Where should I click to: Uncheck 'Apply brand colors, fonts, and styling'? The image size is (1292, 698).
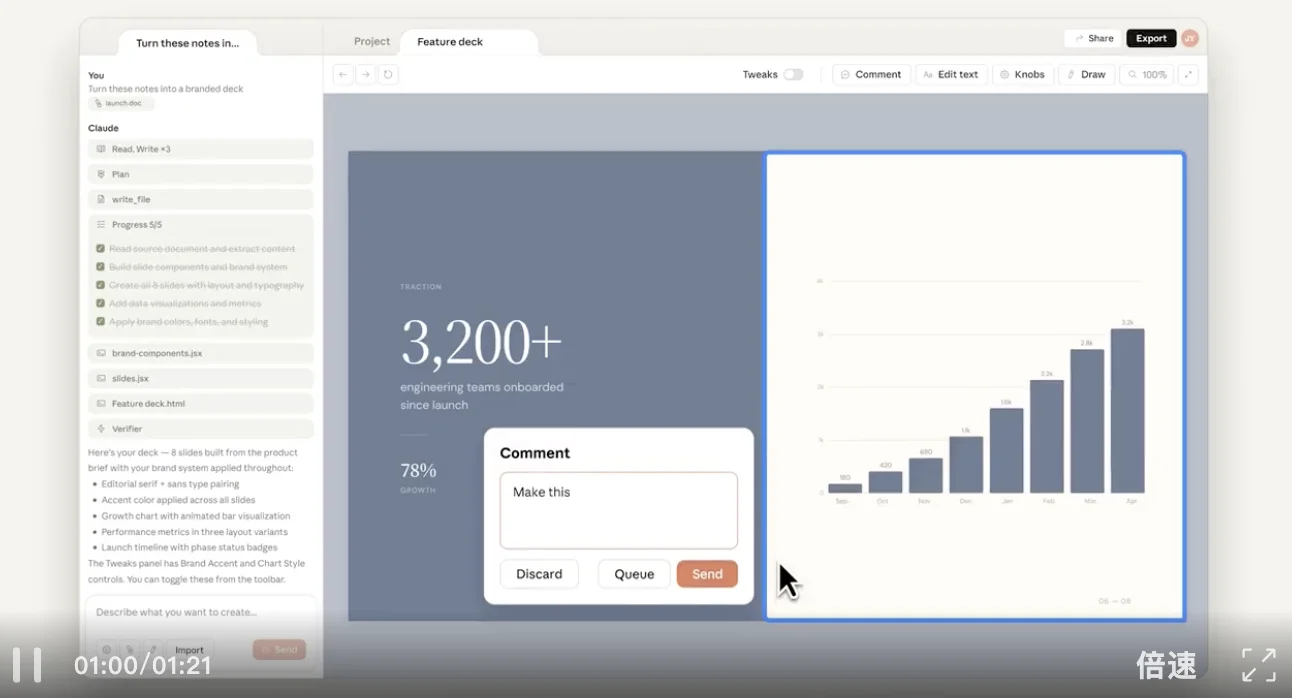pyautogui.click(x=100, y=322)
